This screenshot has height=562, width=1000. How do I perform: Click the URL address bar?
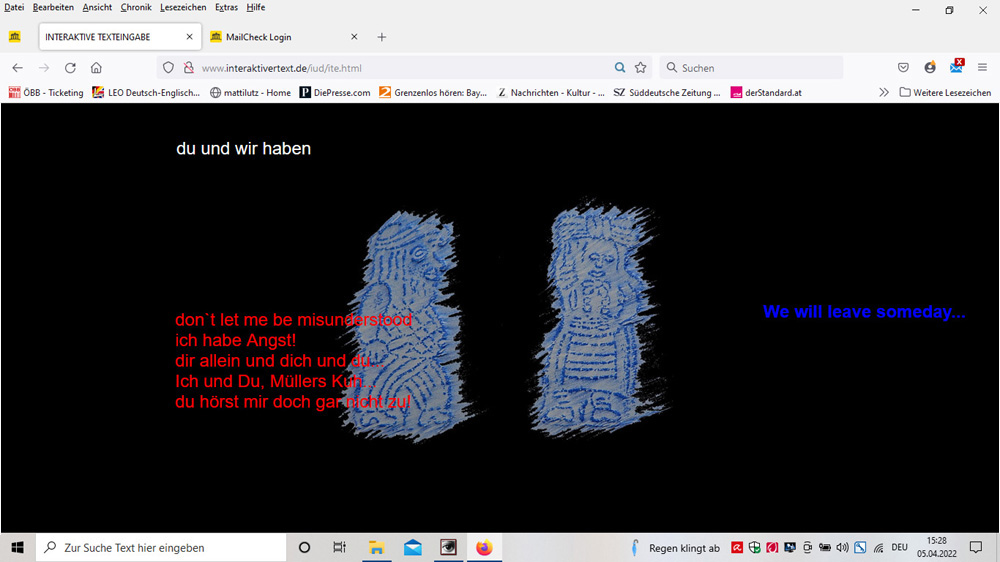(x=400, y=68)
